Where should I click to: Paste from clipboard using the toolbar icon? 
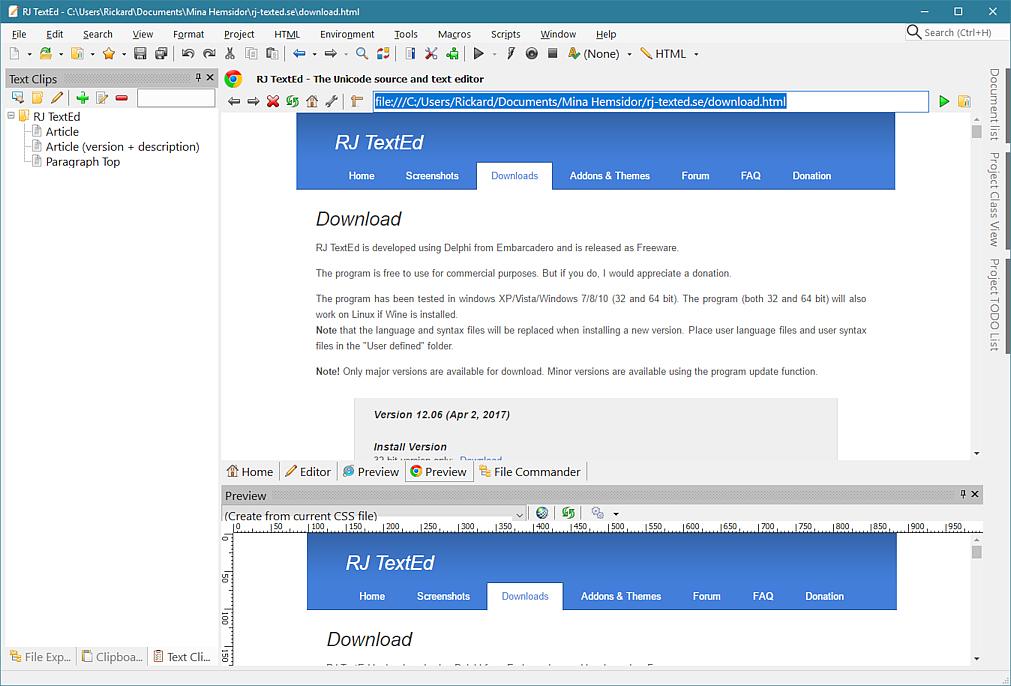[x=272, y=54]
